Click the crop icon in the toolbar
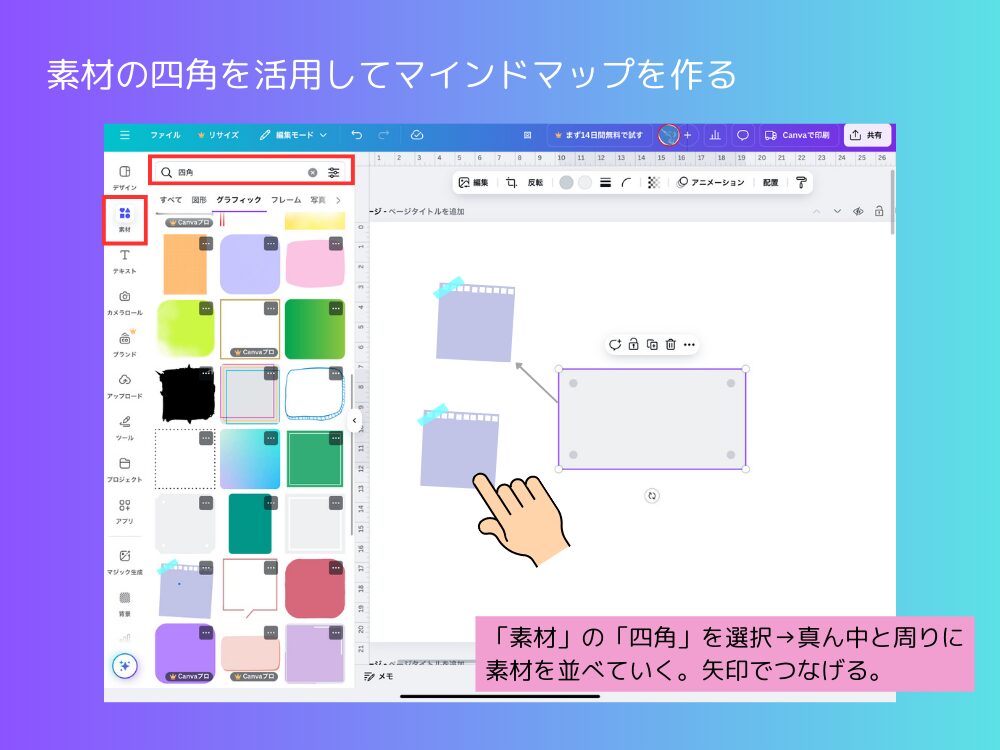This screenshot has width=1000, height=750. tap(511, 183)
